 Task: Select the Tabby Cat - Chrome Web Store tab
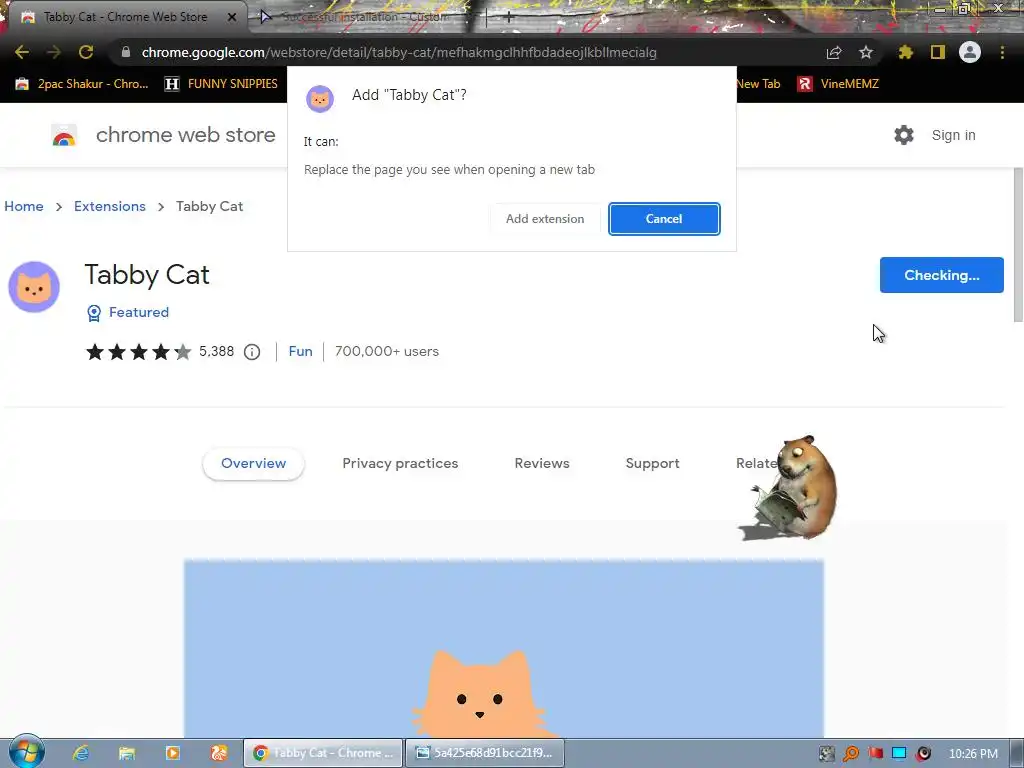pyautogui.click(x=125, y=17)
